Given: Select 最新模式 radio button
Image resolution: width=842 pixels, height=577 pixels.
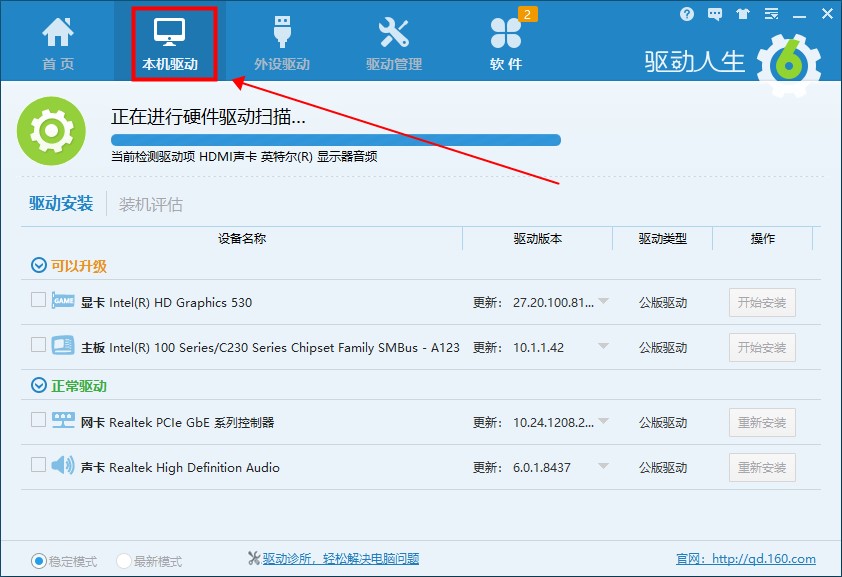Looking at the screenshot, I should [124, 561].
